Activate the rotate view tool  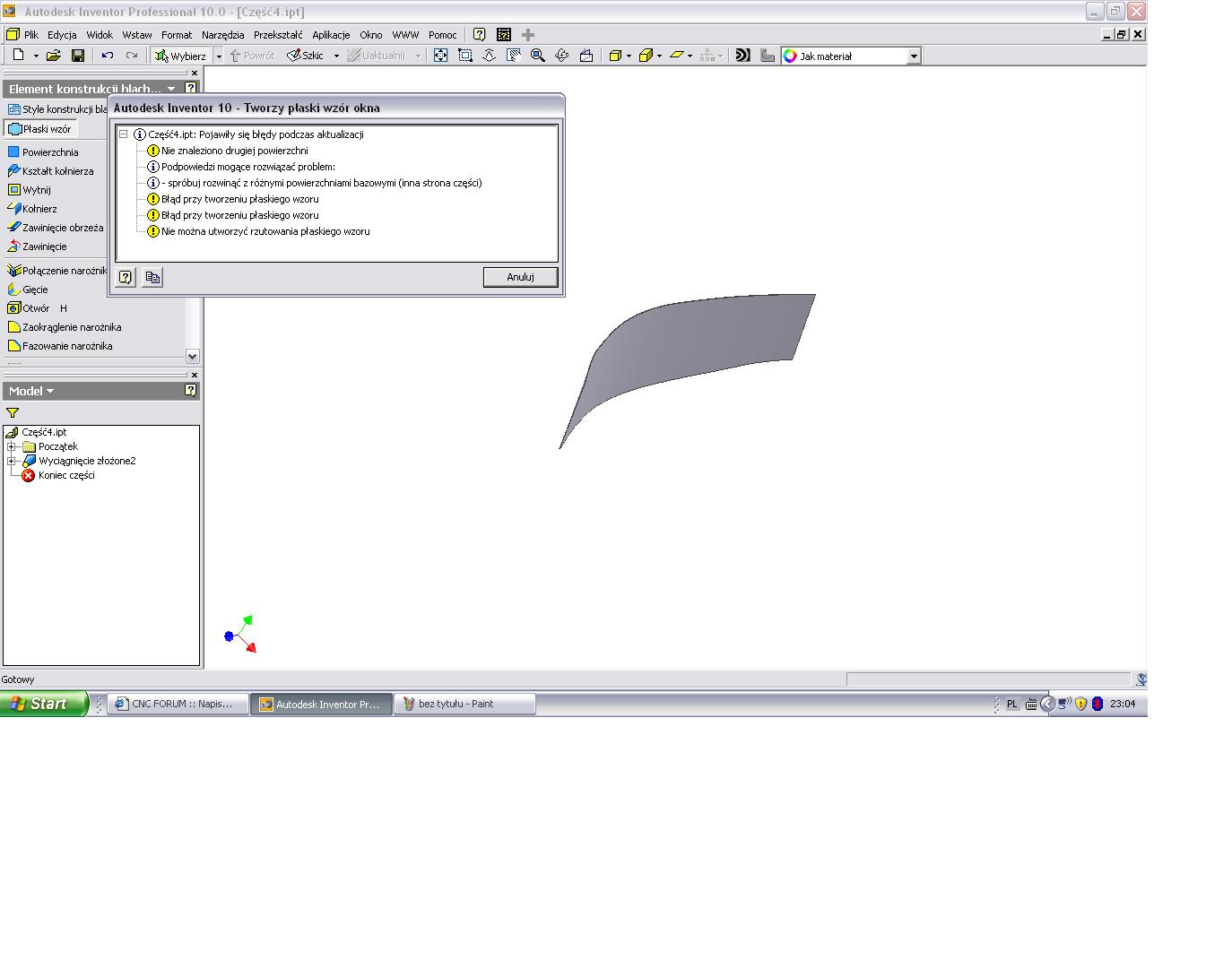click(x=562, y=56)
